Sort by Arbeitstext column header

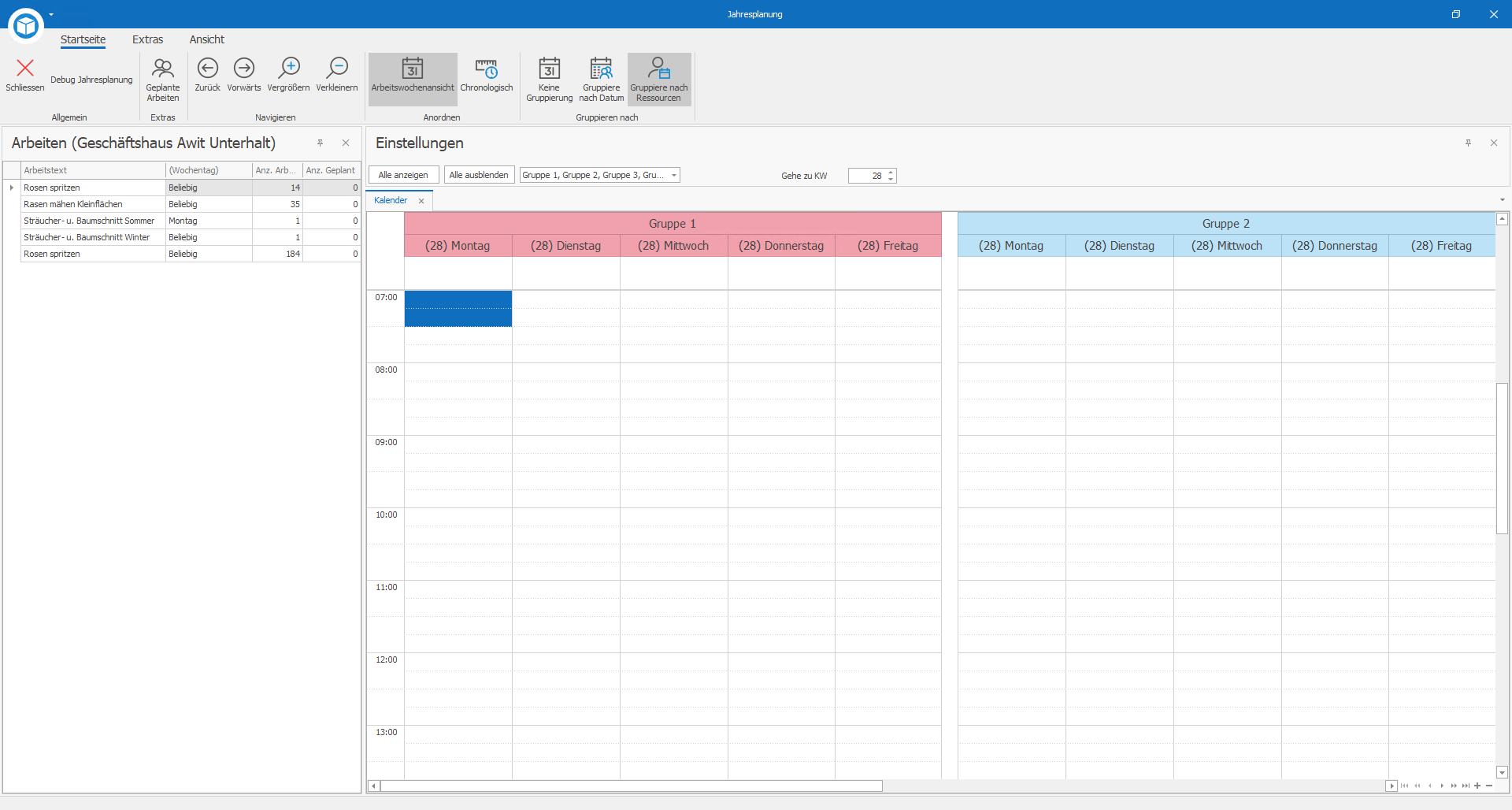[93, 170]
